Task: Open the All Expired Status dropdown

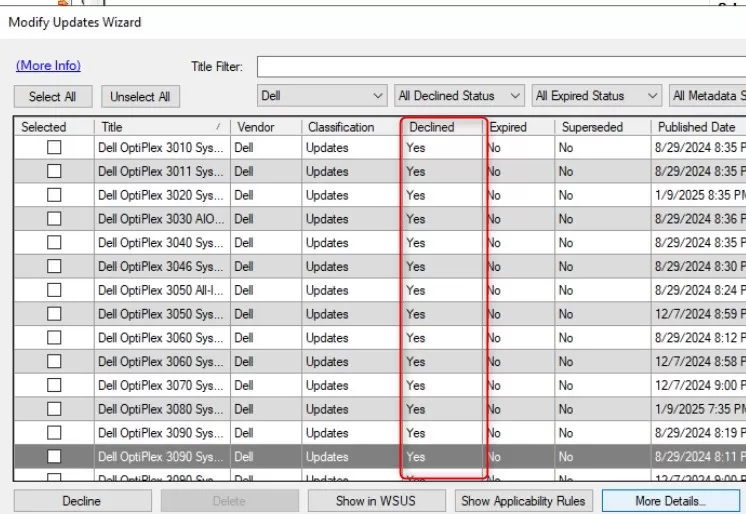Action: point(597,96)
